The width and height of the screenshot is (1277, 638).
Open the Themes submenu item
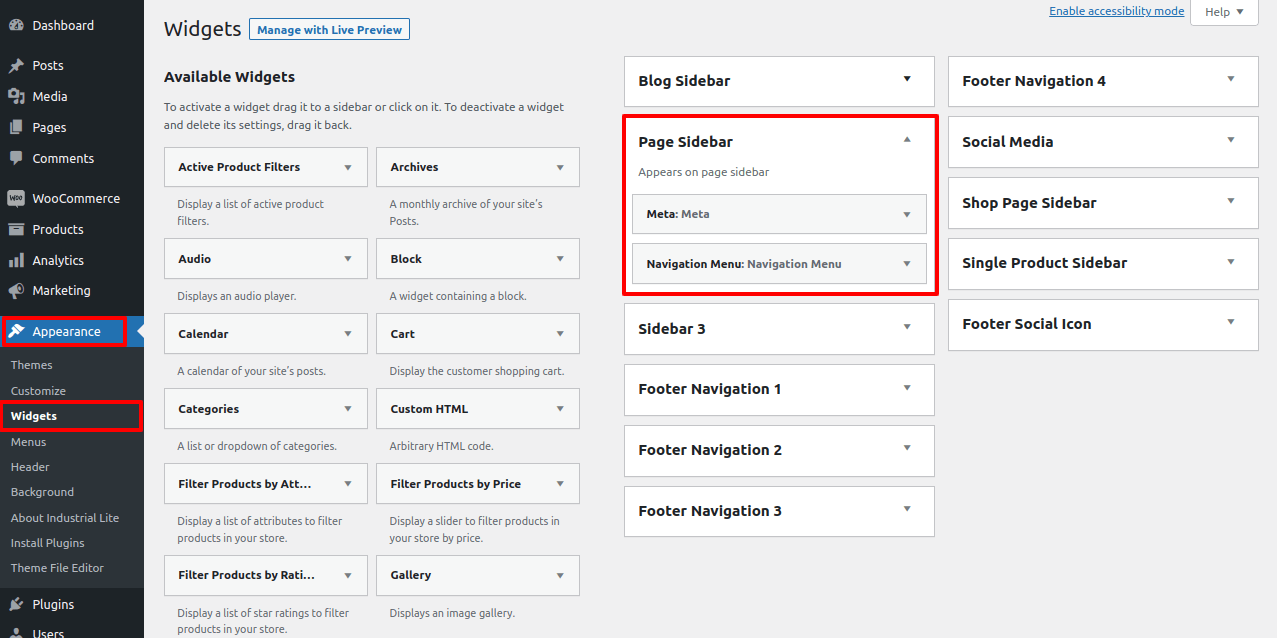(x=32, y=366)
